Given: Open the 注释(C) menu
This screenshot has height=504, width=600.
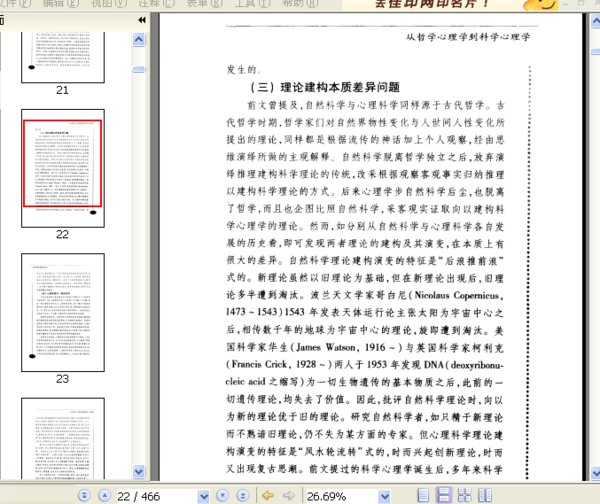Looking at the screenshot, I should 157,3.
